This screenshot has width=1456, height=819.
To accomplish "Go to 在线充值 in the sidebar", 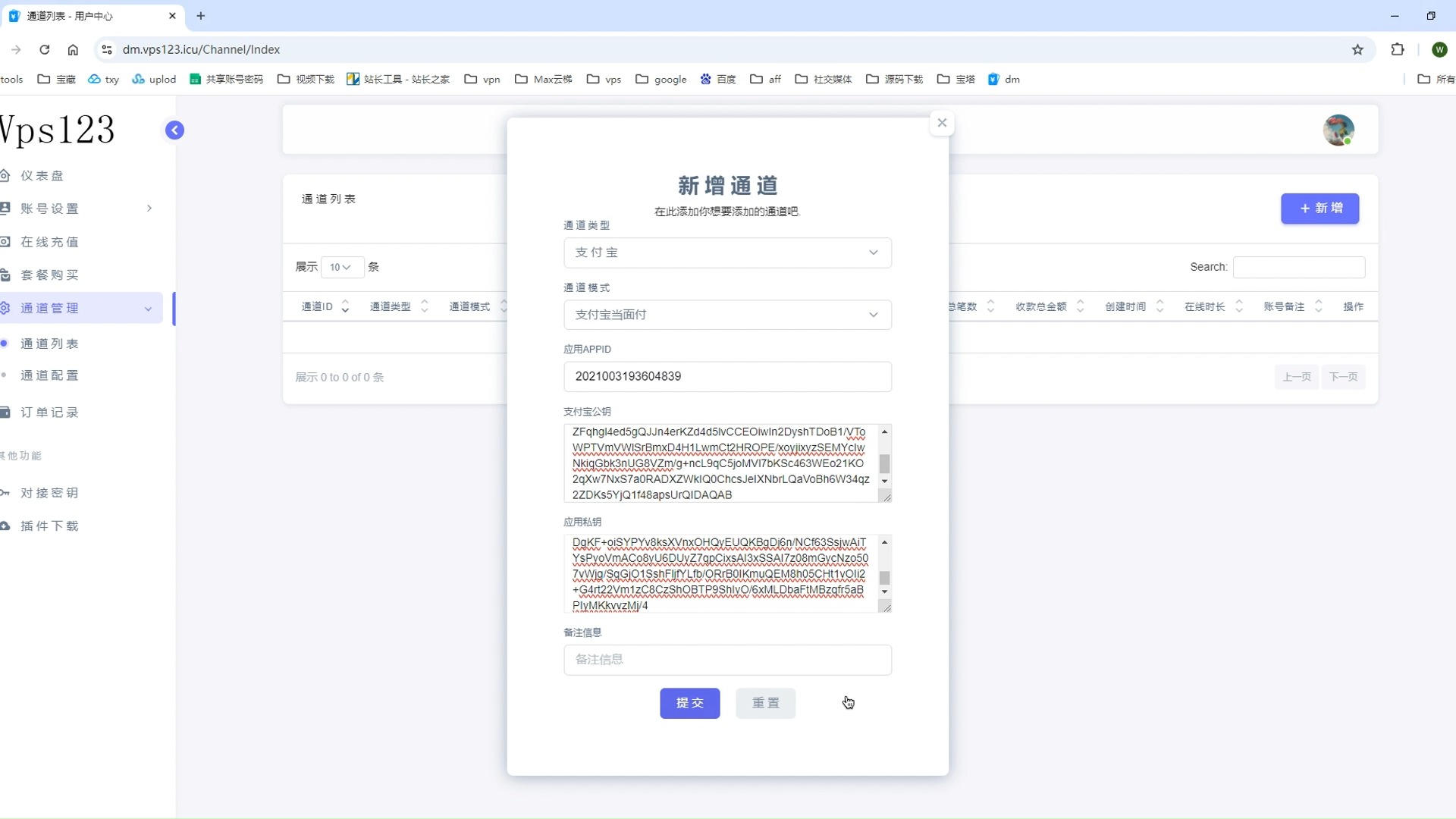I will [49, 242].
